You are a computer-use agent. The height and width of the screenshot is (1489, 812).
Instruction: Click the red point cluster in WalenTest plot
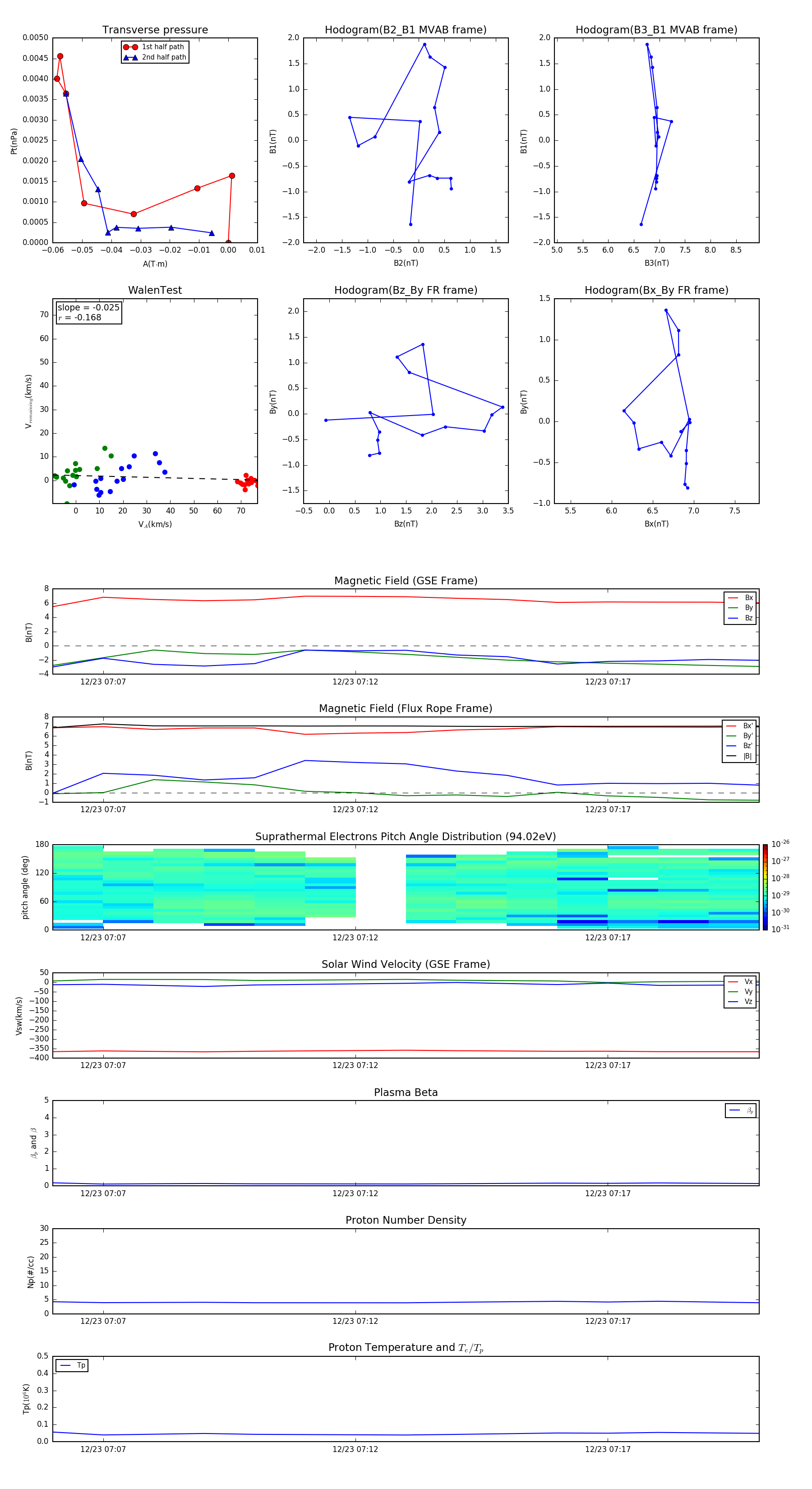(x=247, y=481)
